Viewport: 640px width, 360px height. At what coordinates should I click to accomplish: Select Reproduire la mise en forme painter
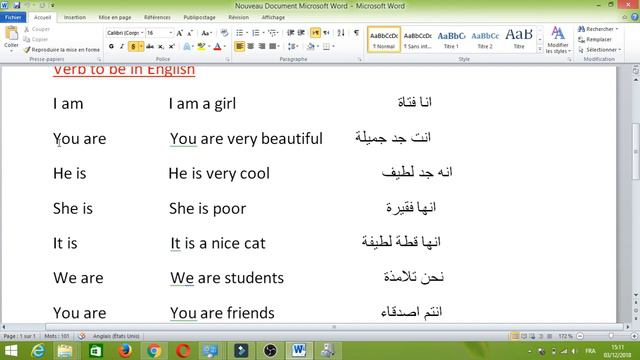click(62, 49)
